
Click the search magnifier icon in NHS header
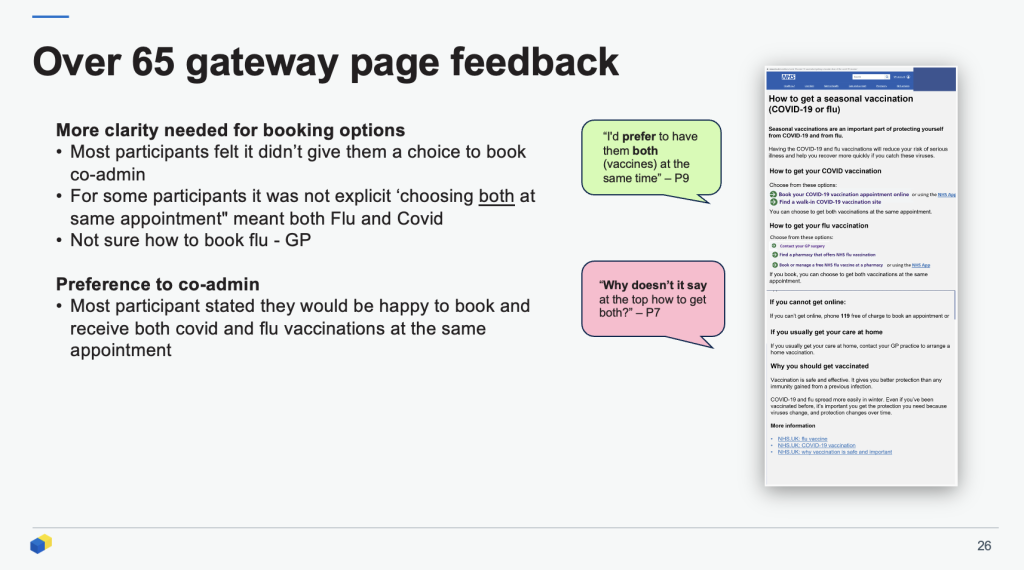[884, 77]
